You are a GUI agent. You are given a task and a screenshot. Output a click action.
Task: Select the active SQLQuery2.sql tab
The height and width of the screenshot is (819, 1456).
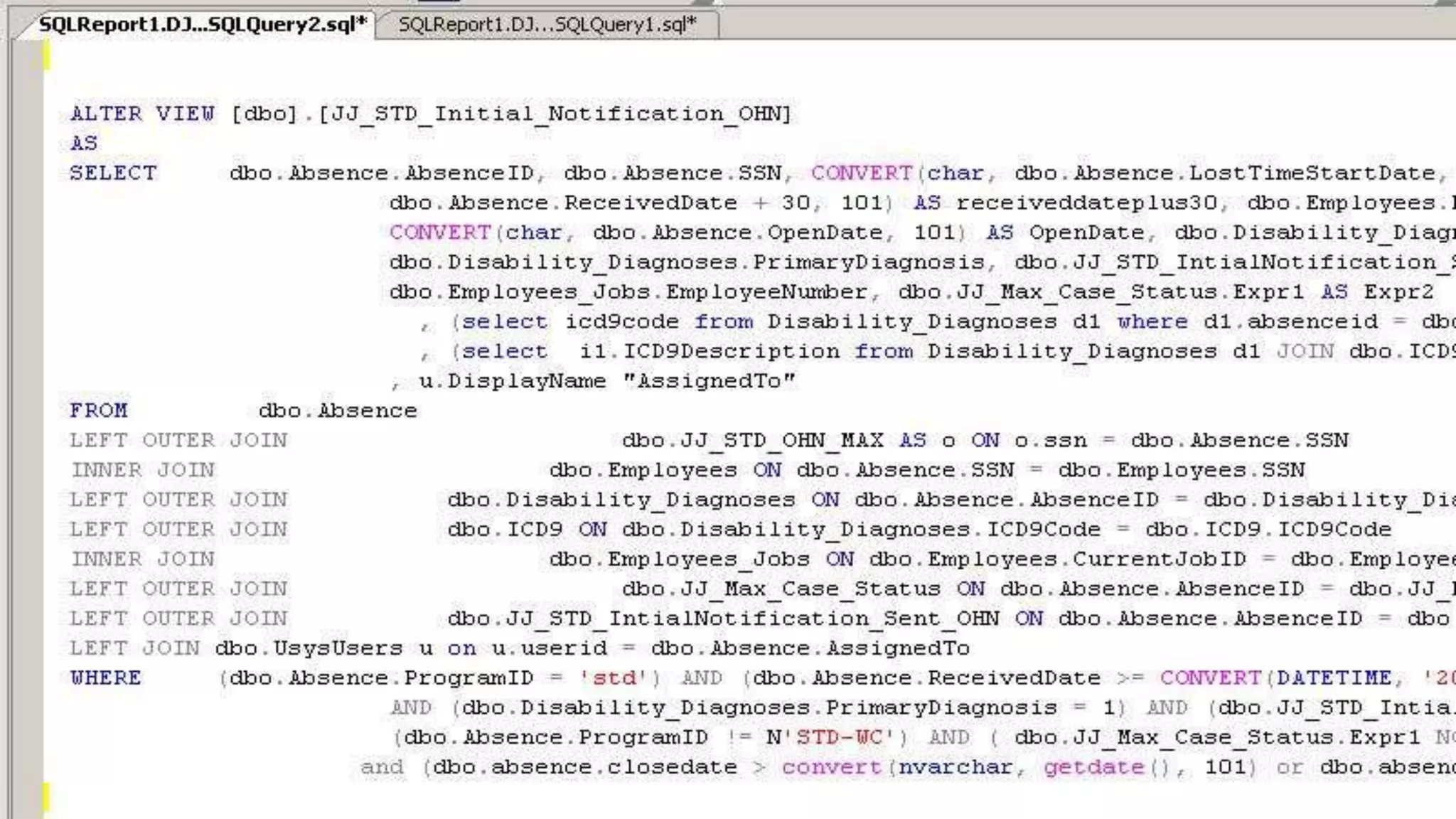tap(203, 25)
